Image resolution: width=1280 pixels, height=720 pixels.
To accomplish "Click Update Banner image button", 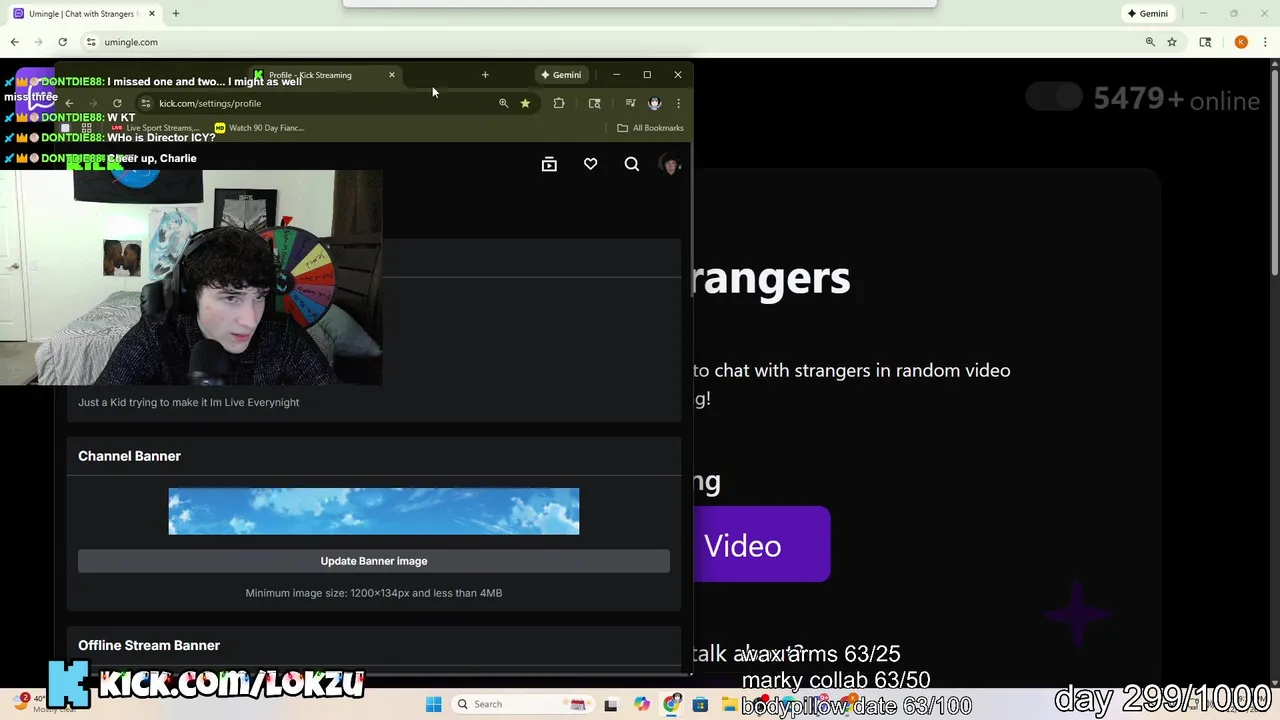I will pos(374,561).
